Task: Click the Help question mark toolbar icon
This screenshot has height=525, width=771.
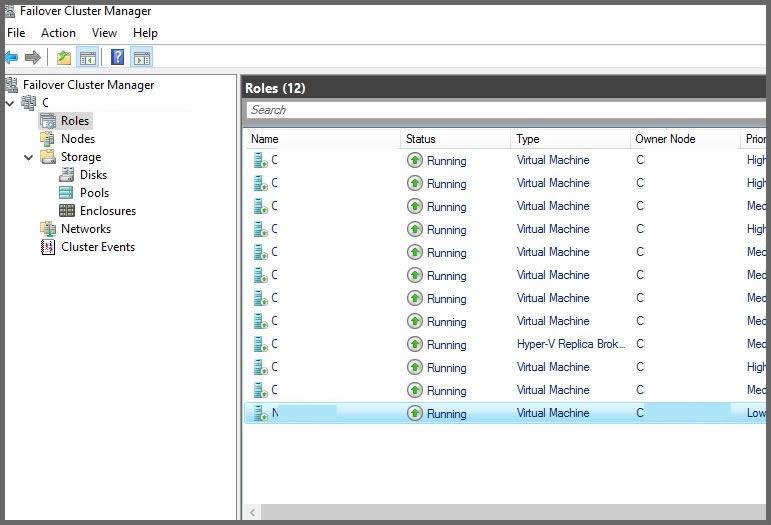Action: coord(118,57)
